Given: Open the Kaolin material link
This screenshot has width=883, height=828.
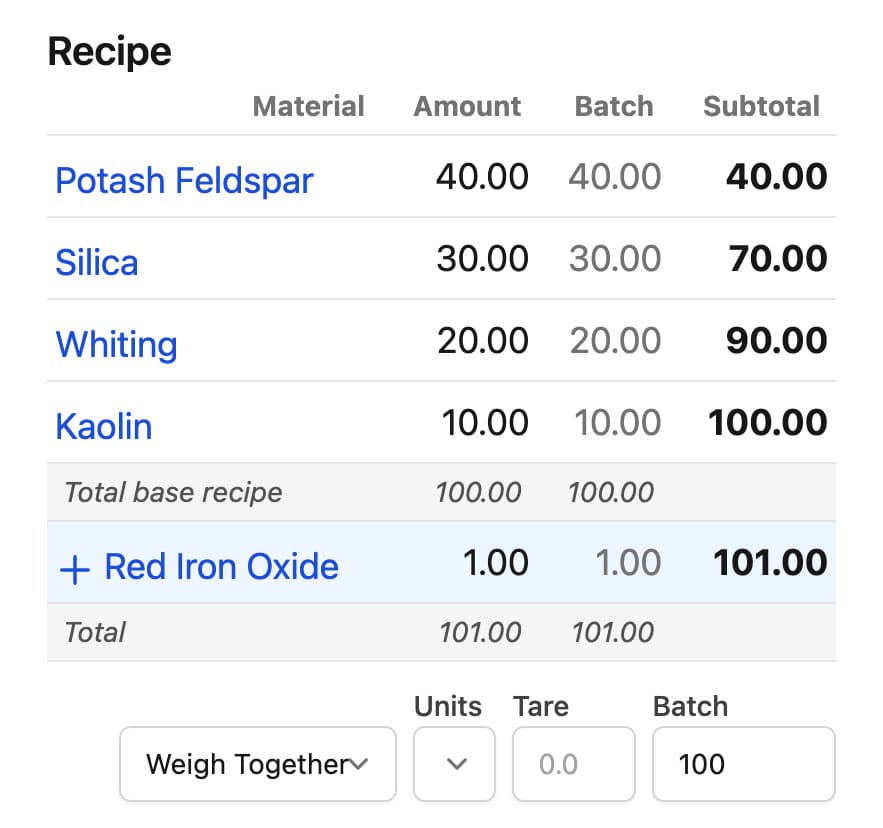Looking at the screenshot, I should coord(104,427).
